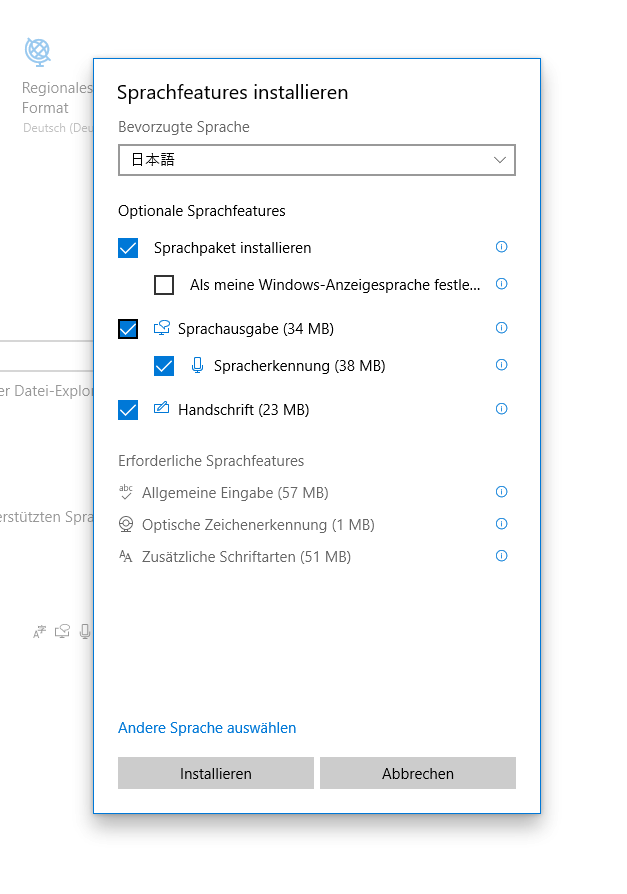Image resolution: width=627 pixels, height=894 pixels.
Task: Select the translation A字 icon behind the dialog
Action: pos(39,631)
